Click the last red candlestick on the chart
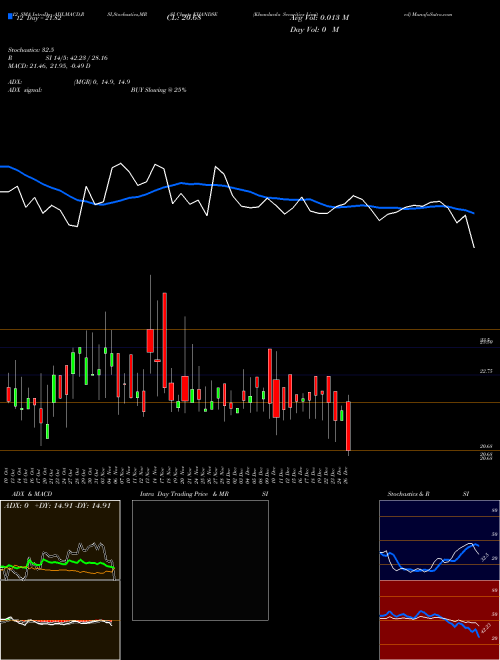 (x=348, y=426)
